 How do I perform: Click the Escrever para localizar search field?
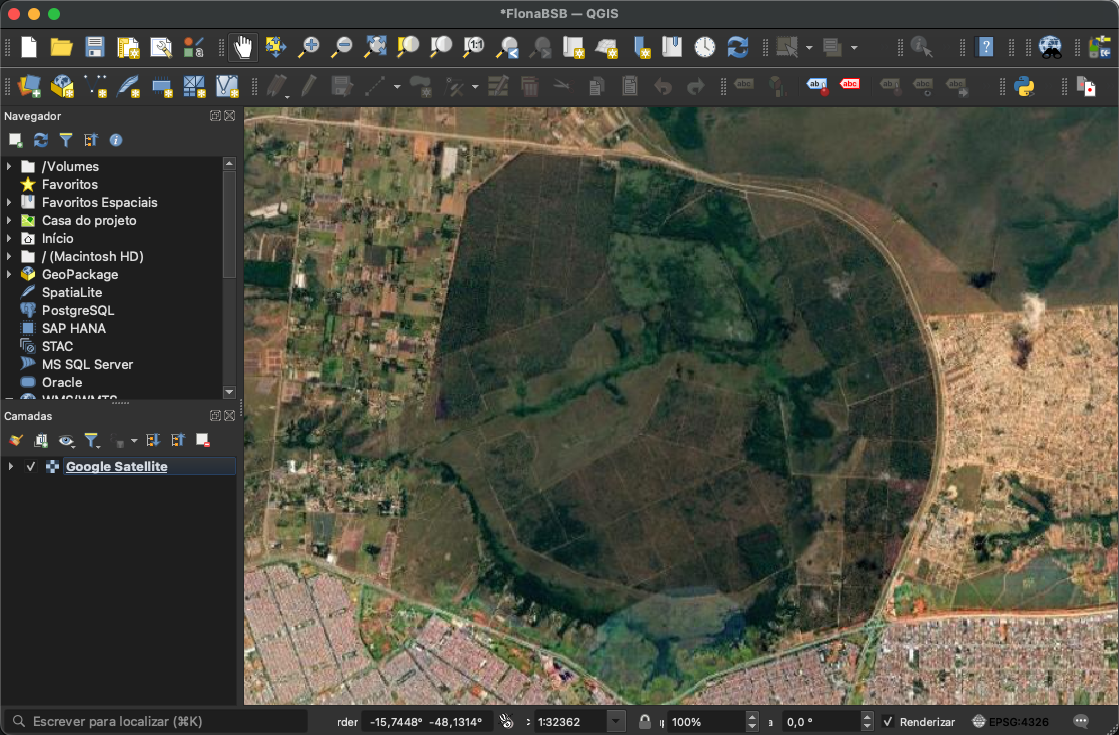158,721
